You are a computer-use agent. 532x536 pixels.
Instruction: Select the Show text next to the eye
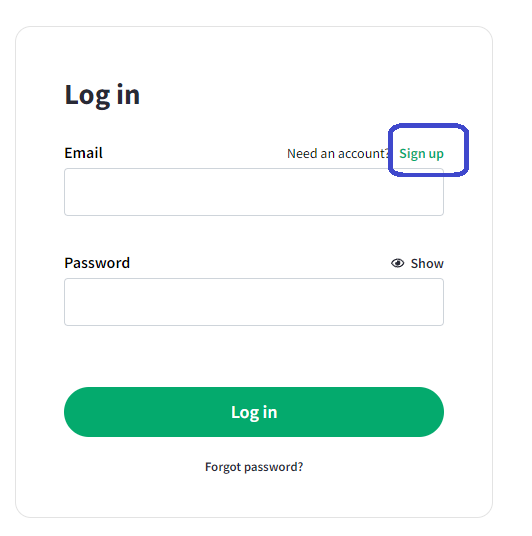tap(427, 264)
